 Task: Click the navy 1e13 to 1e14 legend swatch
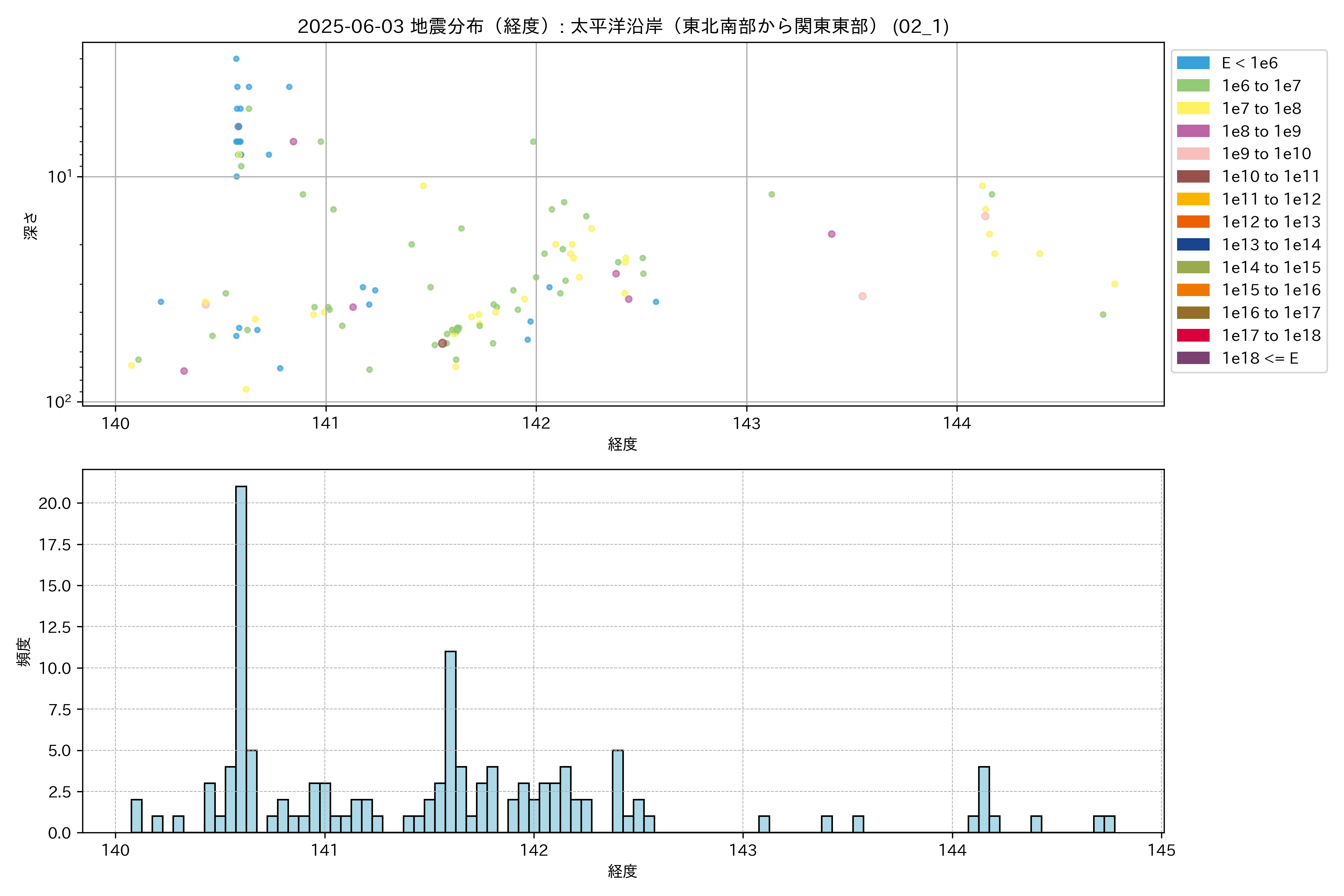pyautogui.click(x=1192, y=245)
